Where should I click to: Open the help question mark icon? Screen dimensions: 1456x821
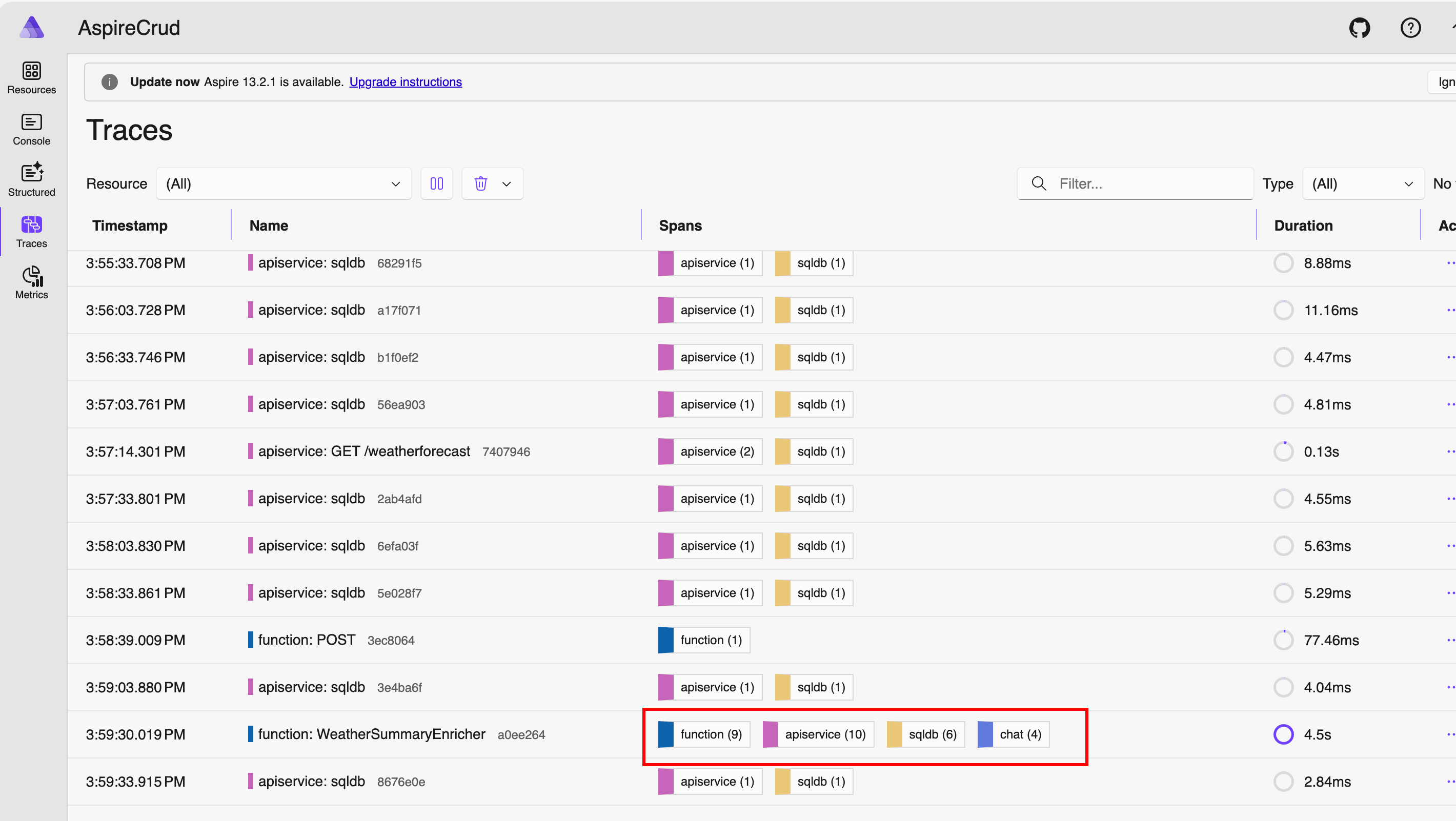[1410, 28]
